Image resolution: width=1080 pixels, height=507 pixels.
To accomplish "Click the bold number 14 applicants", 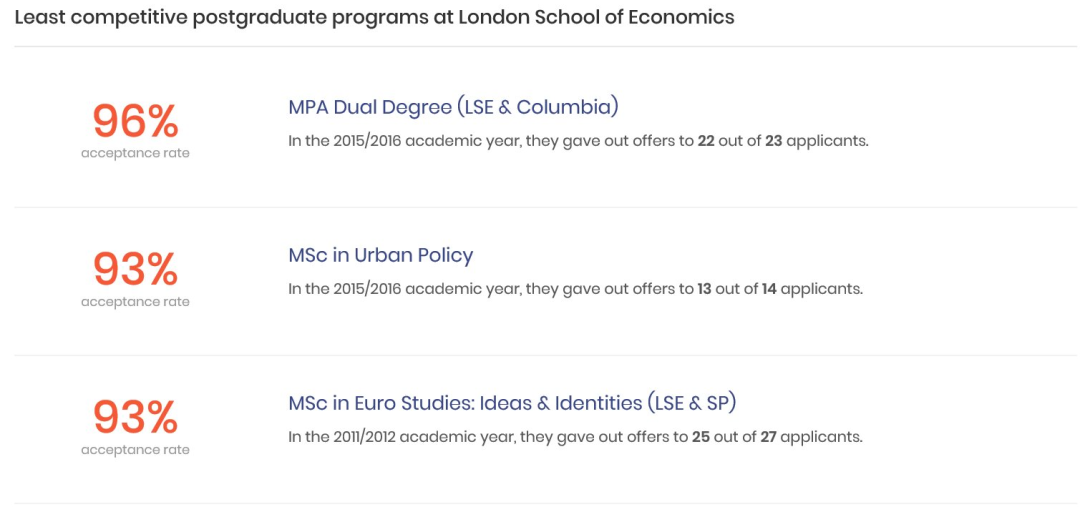I will (x=769, y=289).
